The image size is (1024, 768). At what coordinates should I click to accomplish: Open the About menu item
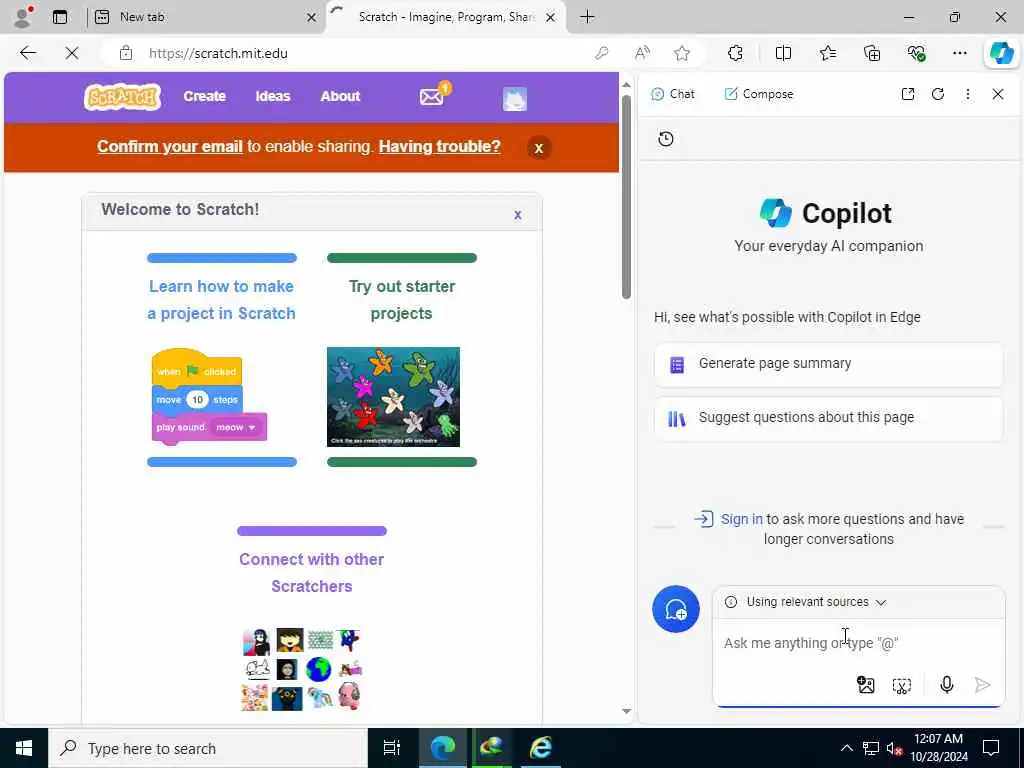tap(340, 97)
